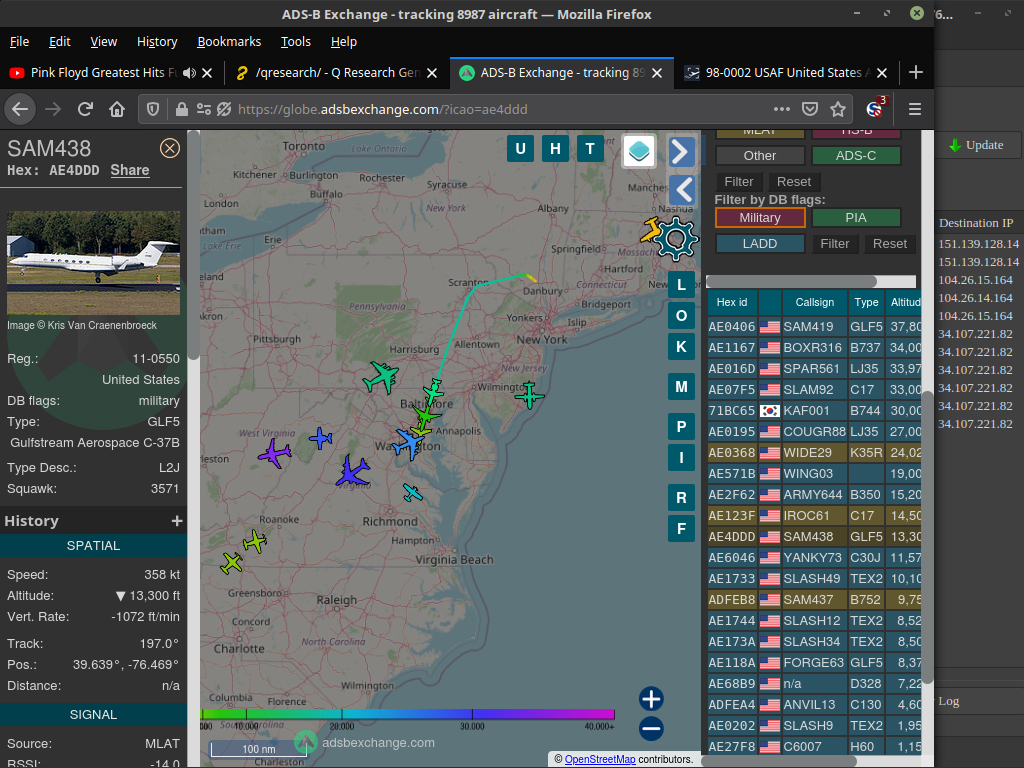Toggle the O map option button
This screenshot has width=1024, height=768.
[681, 315]
